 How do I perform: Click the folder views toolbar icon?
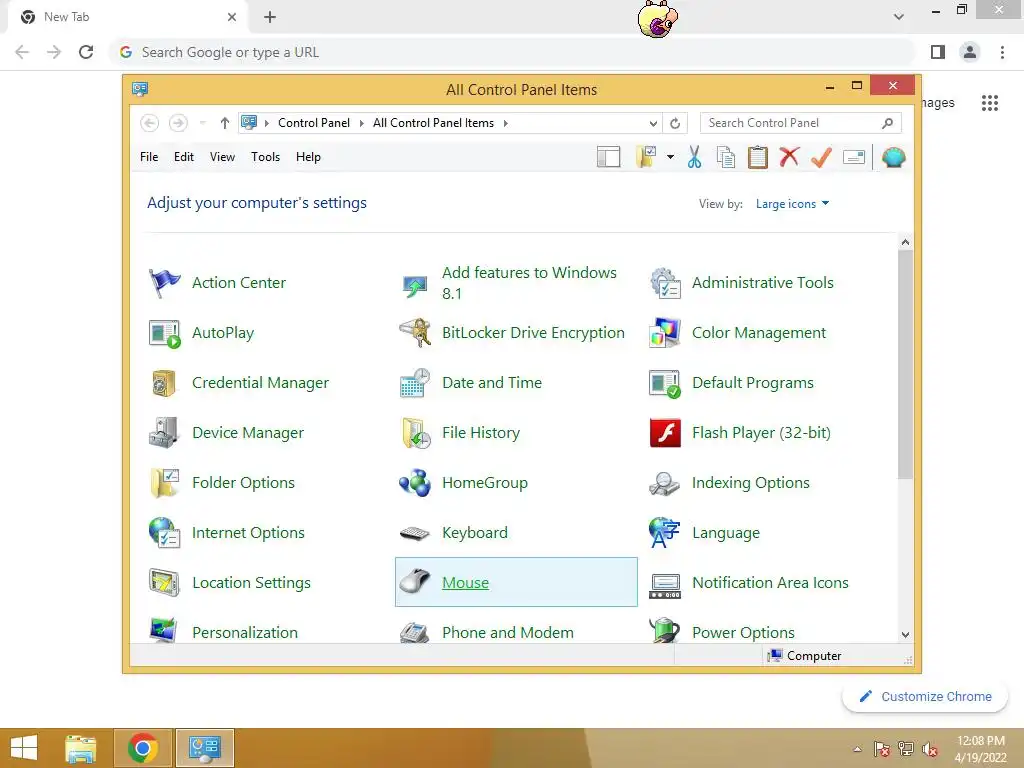point(645,157)
